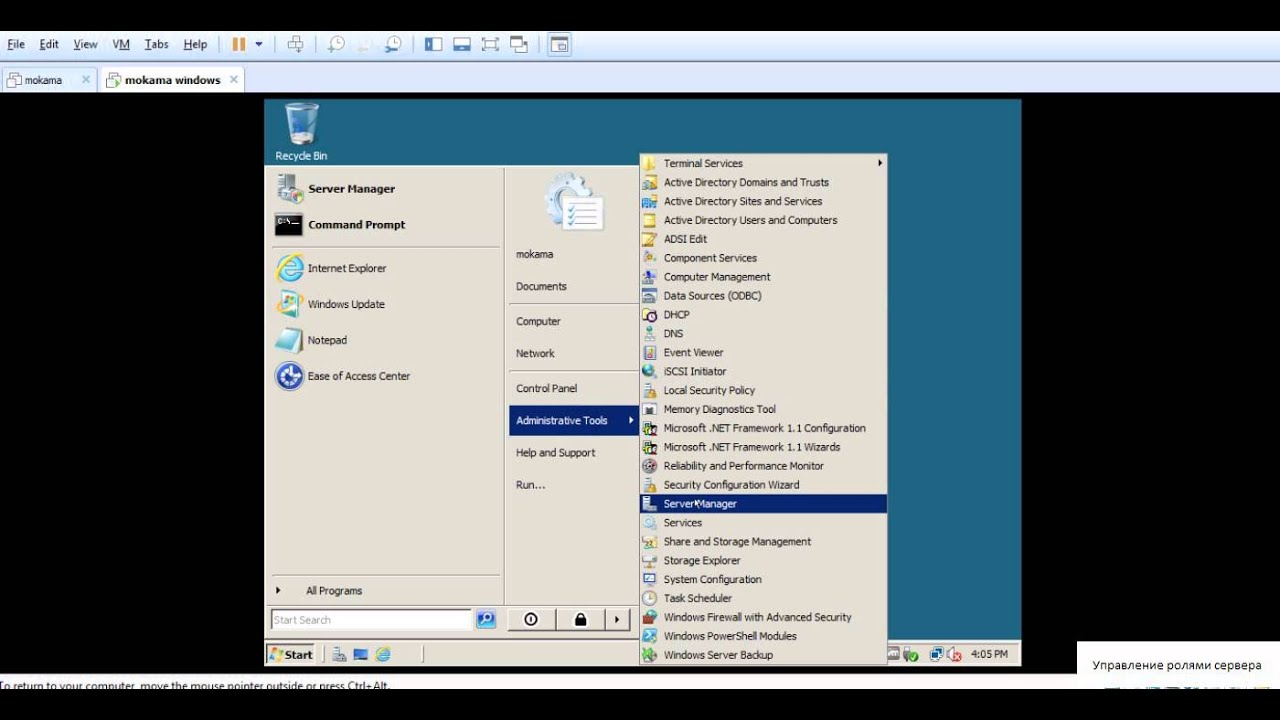The image size is (1280, 720).
Task: Open VMware File menu
Action: click(16, 44)
